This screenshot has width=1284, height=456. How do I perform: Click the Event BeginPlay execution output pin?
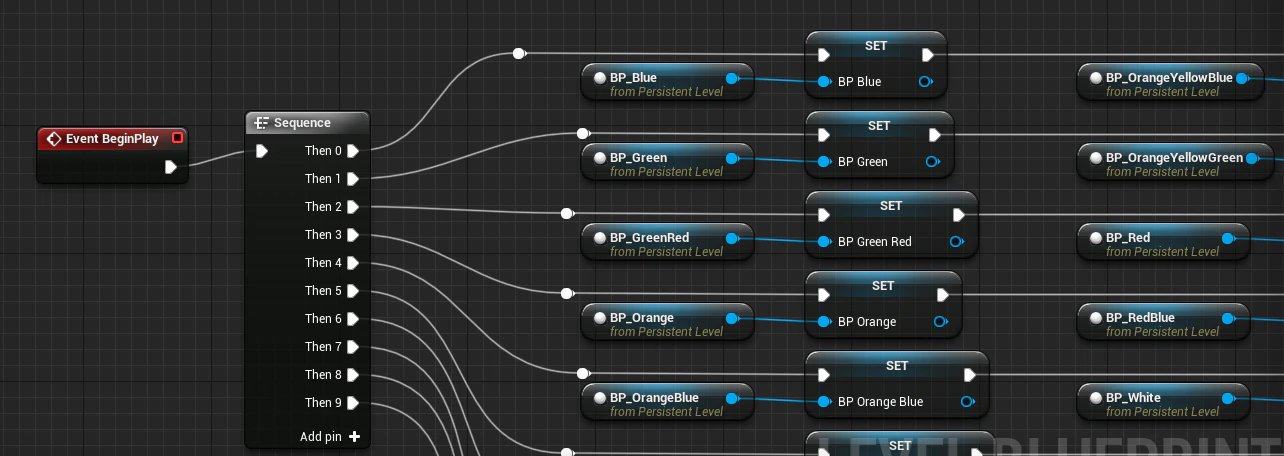pyautogui.click(x=171, y=167)
